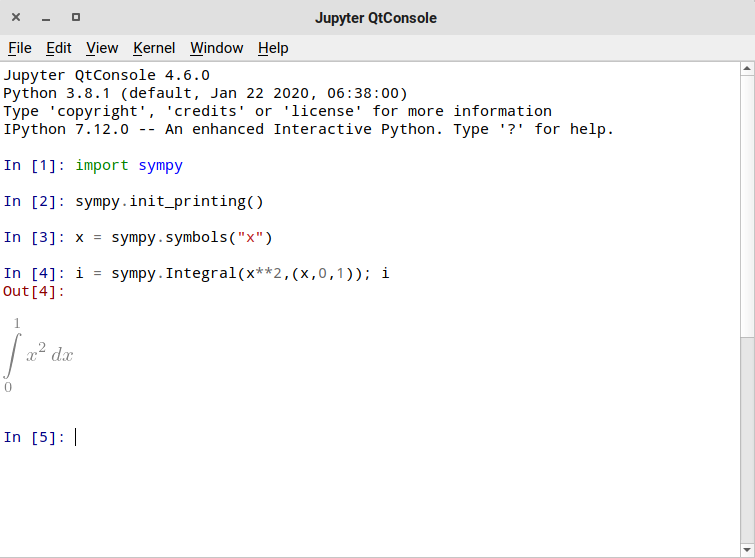This screenshot has height=558, width=755.
Task: Open the Window menu
Action: coord(216,48)
